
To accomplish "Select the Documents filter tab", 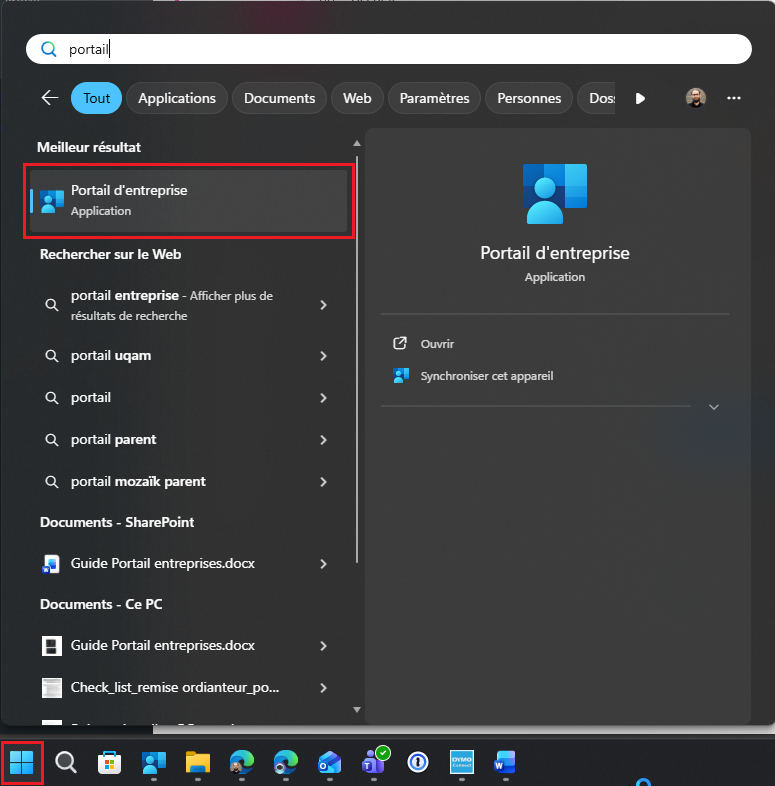I will pyautogui.click(x=279, y=98).
